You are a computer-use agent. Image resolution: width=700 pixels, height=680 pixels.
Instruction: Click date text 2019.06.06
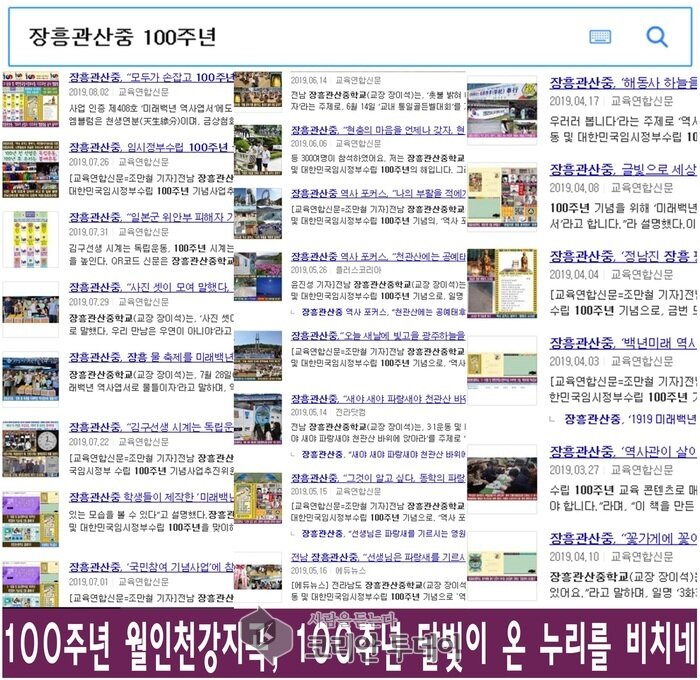(x=309, y=143)
